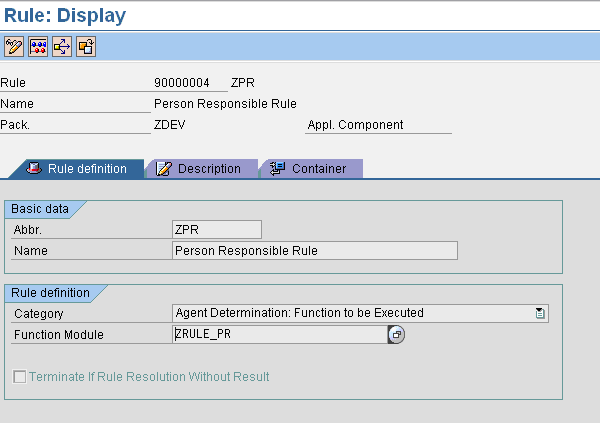
Task: Click the notepad icon on Description tab
Action: click(164, 169)
